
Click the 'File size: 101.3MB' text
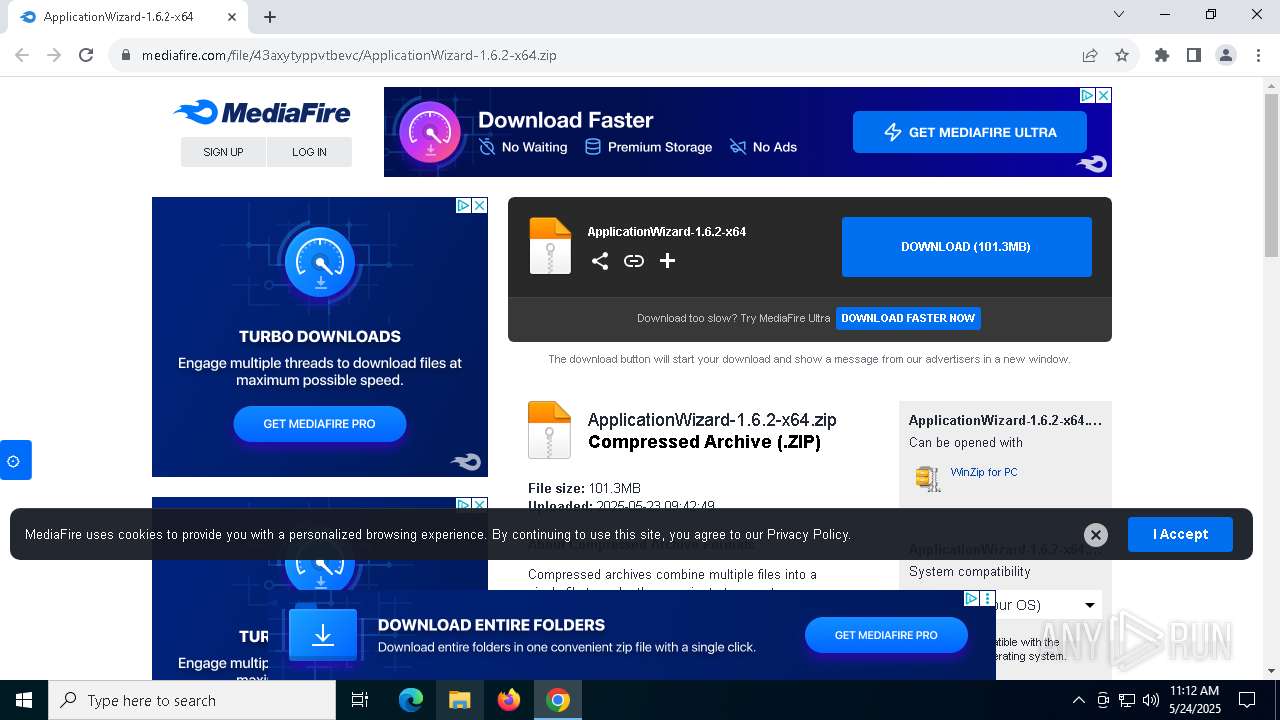(584, 488)
